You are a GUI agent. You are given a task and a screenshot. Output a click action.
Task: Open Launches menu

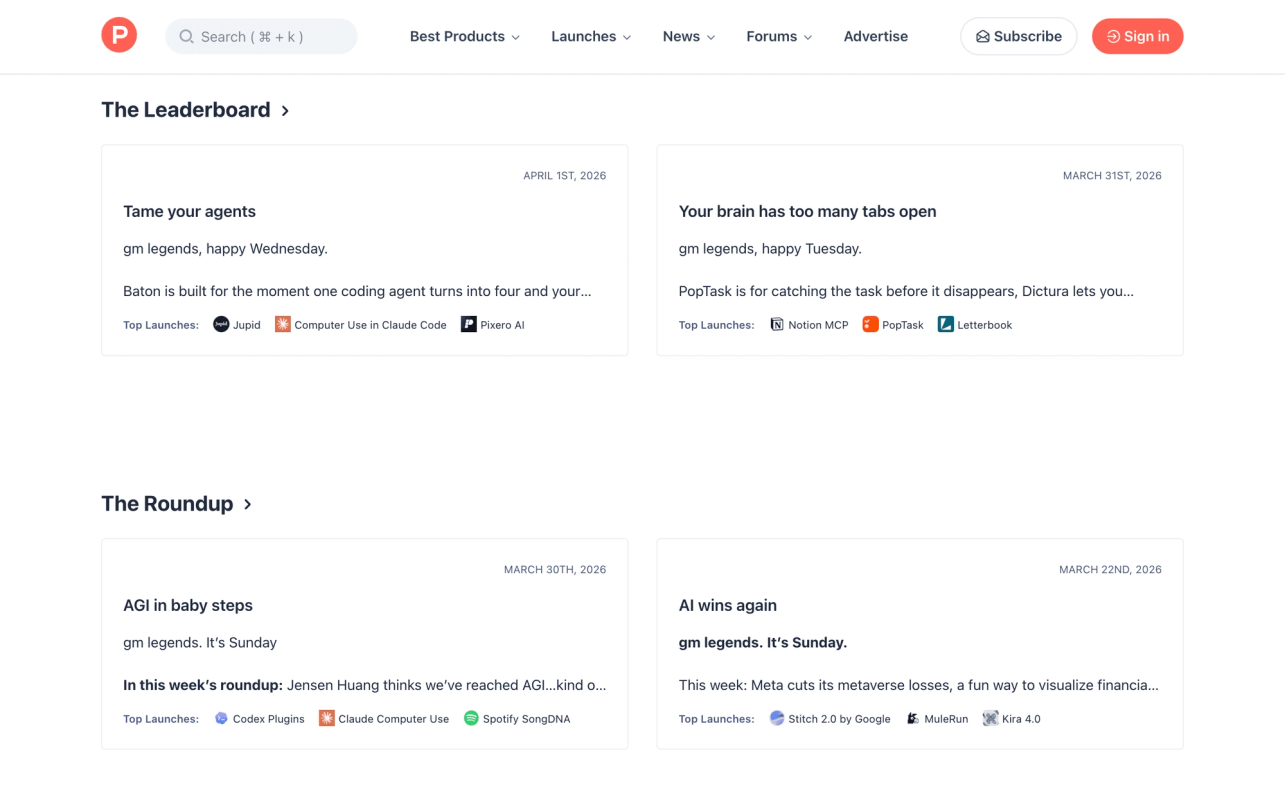591,36
